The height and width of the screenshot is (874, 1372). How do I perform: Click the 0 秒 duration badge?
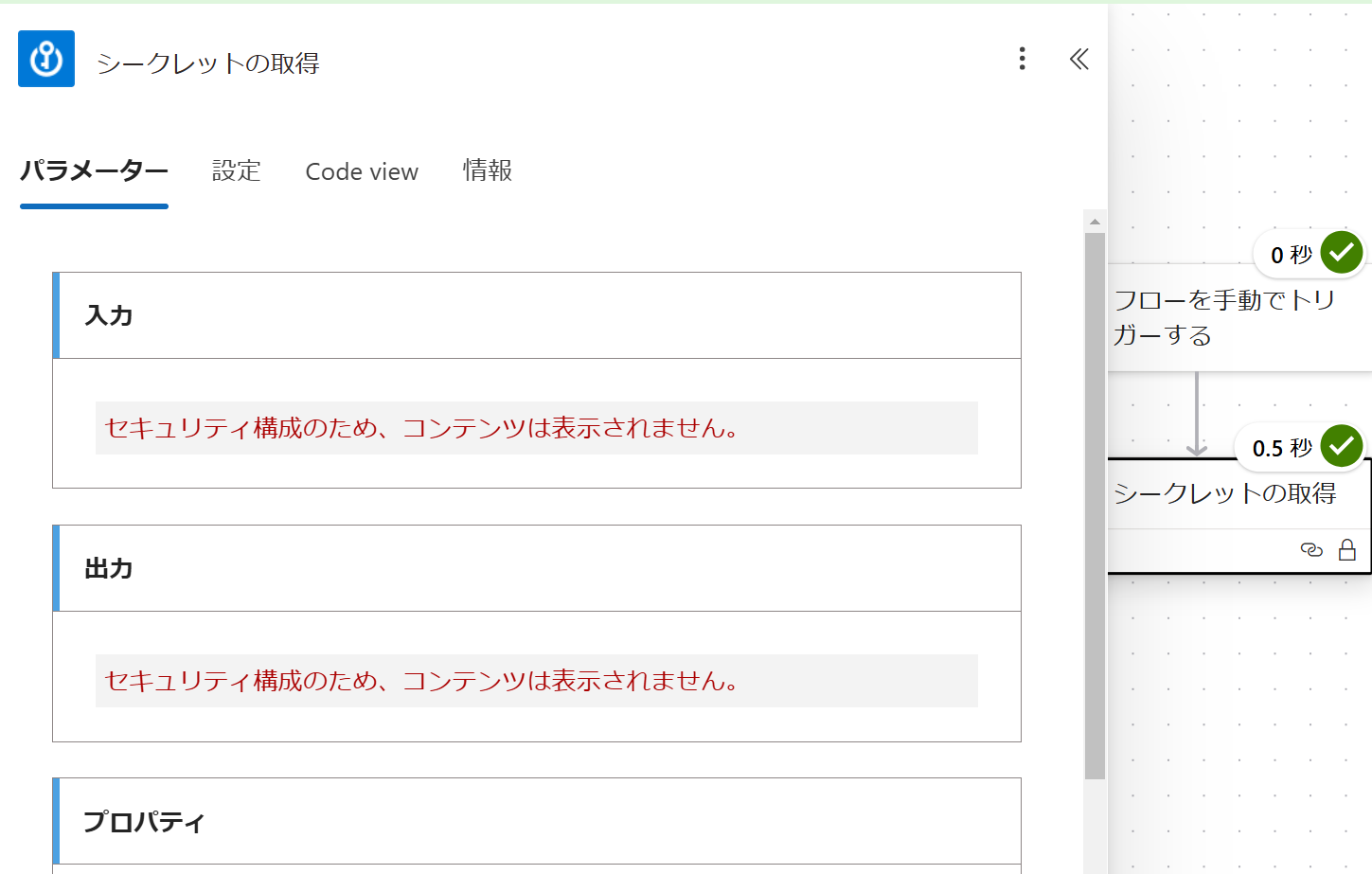pos(1292,255)
